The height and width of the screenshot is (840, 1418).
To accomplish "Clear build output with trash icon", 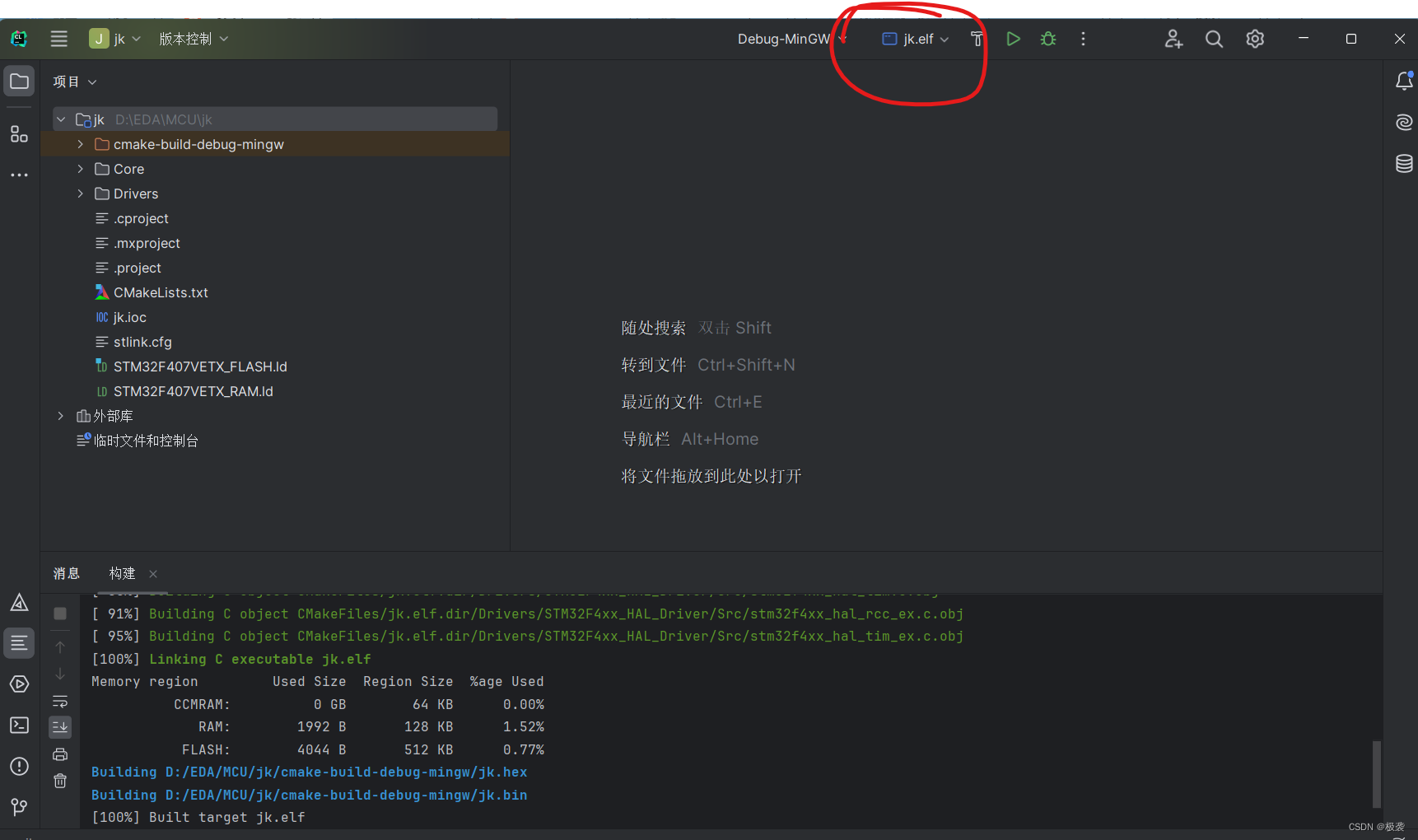I will pos(60,781).
